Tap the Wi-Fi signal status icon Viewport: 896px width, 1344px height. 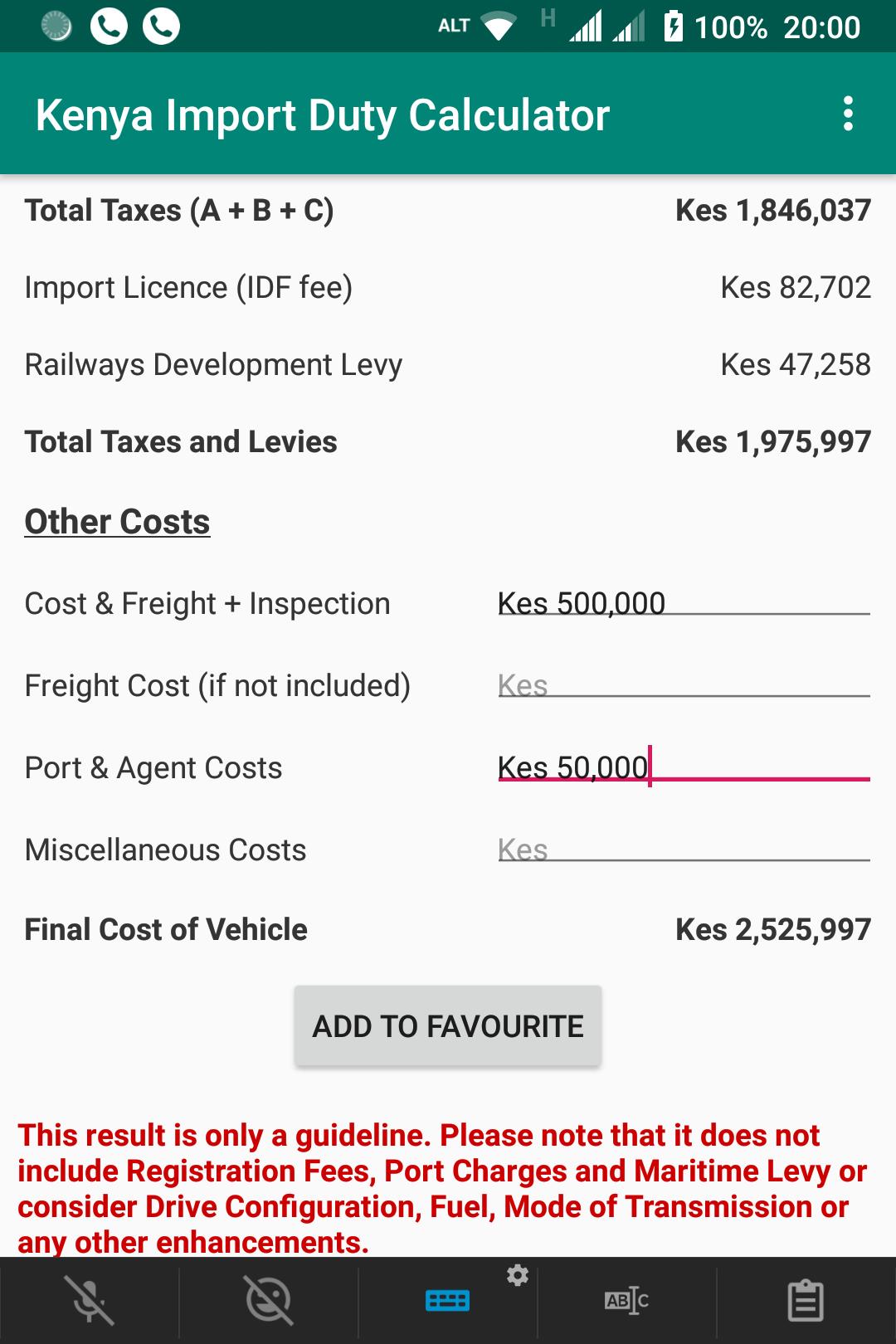tap(499, 27)
